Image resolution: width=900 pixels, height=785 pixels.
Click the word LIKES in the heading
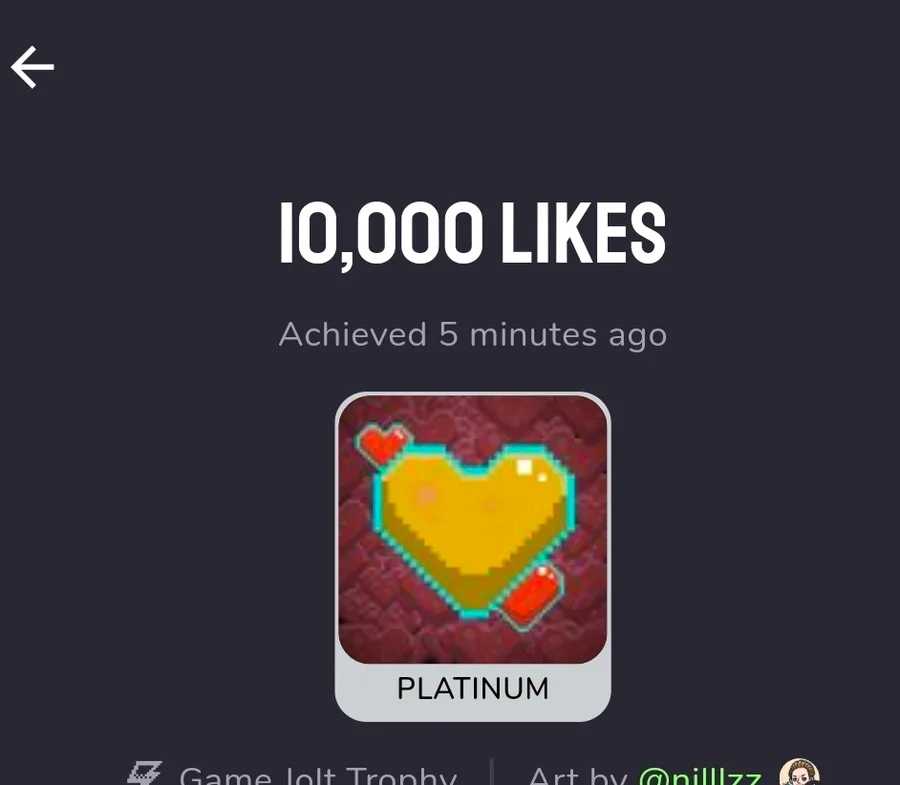[584, 232]
